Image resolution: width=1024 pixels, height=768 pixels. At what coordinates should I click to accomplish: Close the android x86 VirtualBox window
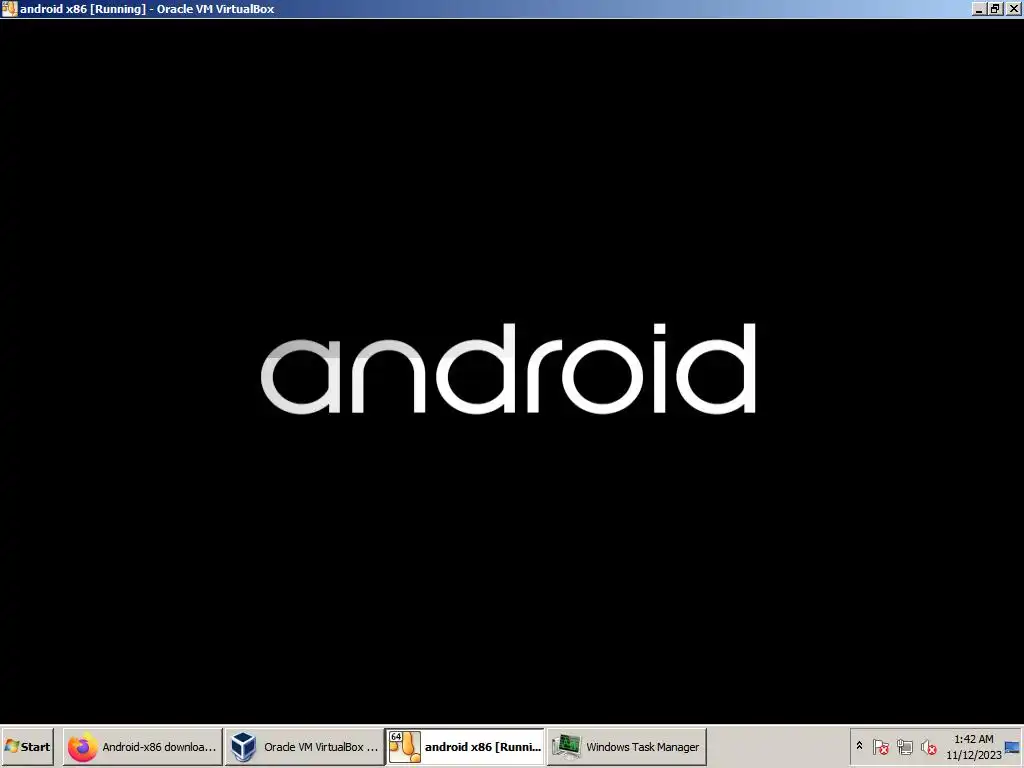[1014, 9]
